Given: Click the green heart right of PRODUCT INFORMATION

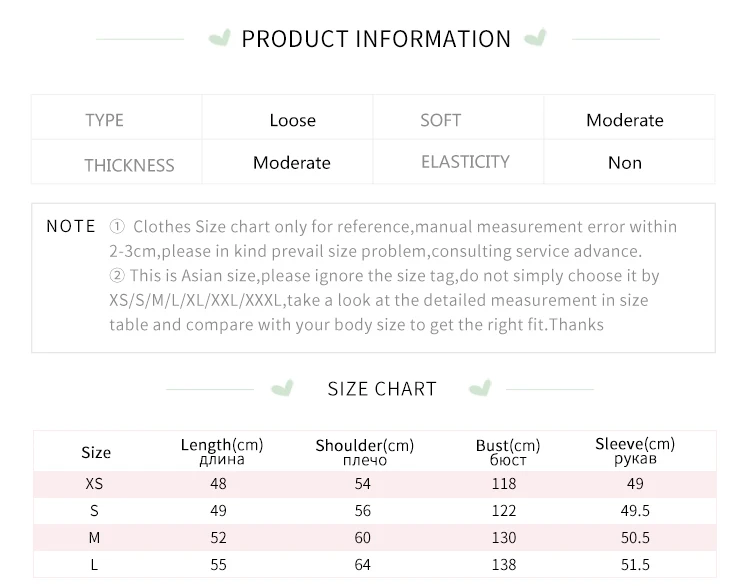Looking at the screenshot, I should [x=536, y=39].
